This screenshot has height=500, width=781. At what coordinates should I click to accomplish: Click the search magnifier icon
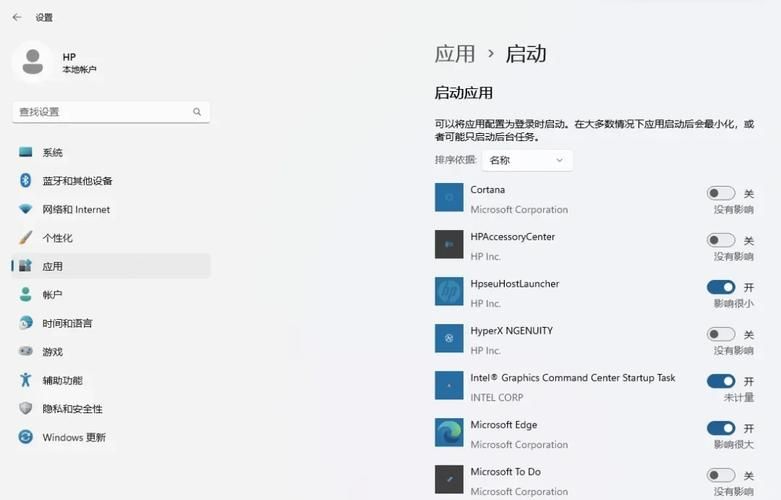(197, 112)
